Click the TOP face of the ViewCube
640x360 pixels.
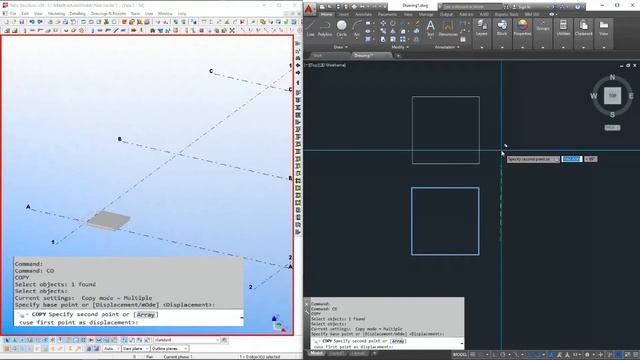pyautogui.click(x=612, y=96)
